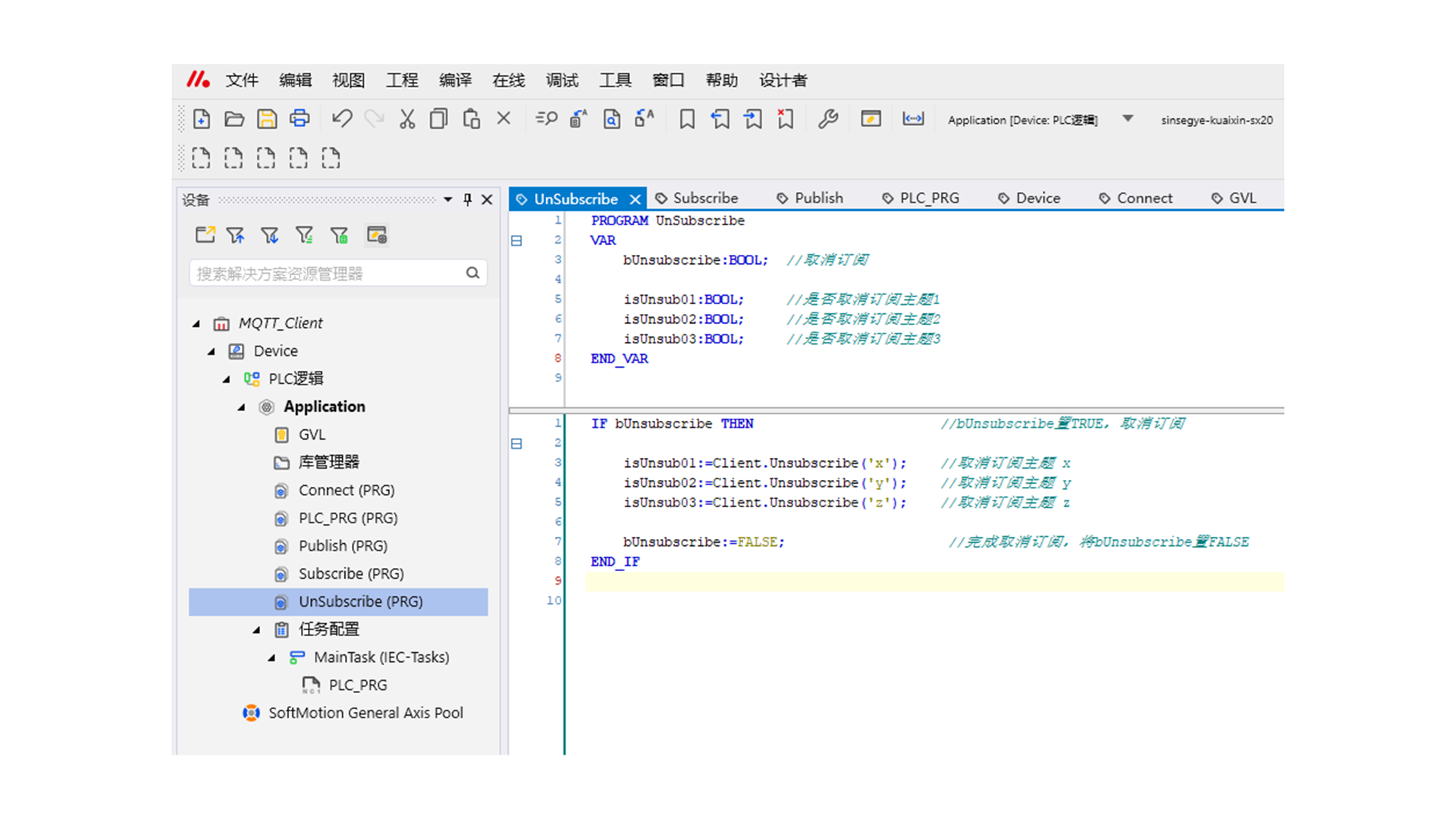Collapse the VAR declaration fold marker
Viewport: 1456px width, 819px height.
coord(516,240)
